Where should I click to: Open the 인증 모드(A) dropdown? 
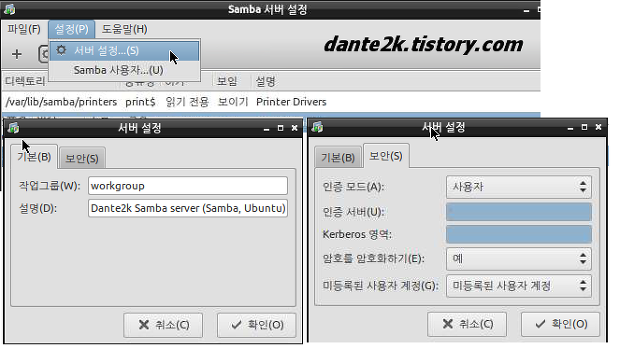(x=519, y=187)
